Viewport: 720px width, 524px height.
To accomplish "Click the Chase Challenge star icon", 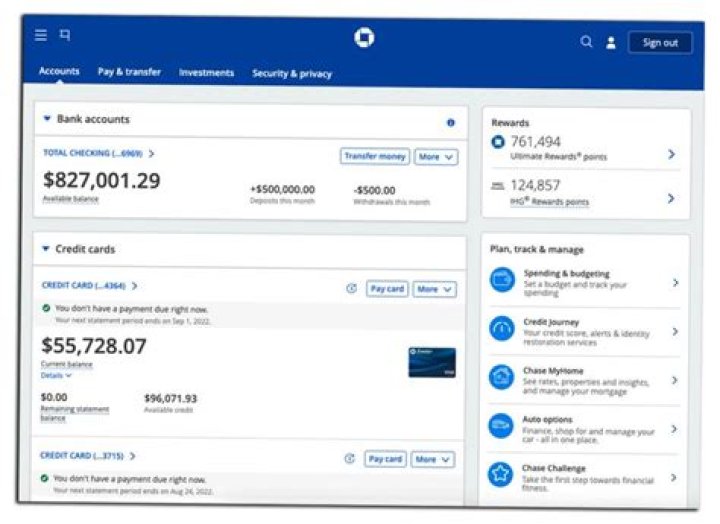I will point(501,473).
